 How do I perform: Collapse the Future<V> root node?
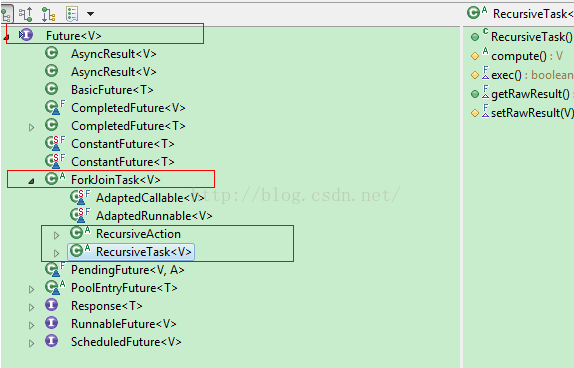coord(7,37)
